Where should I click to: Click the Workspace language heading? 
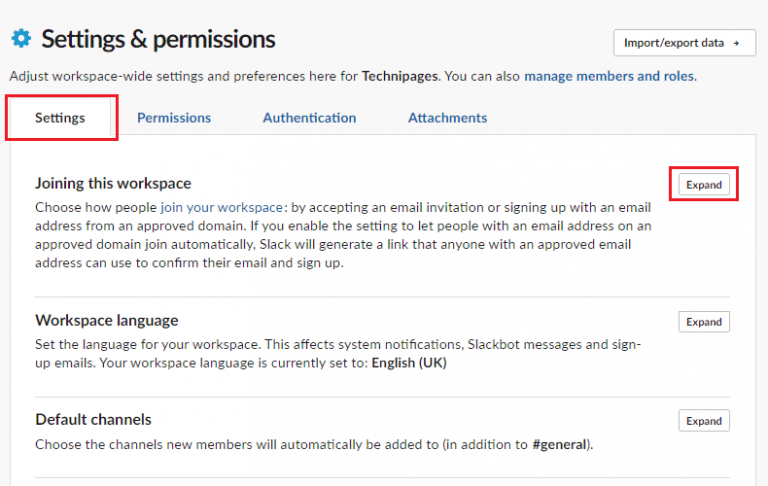pyautogui.click(x=107, y=321)
